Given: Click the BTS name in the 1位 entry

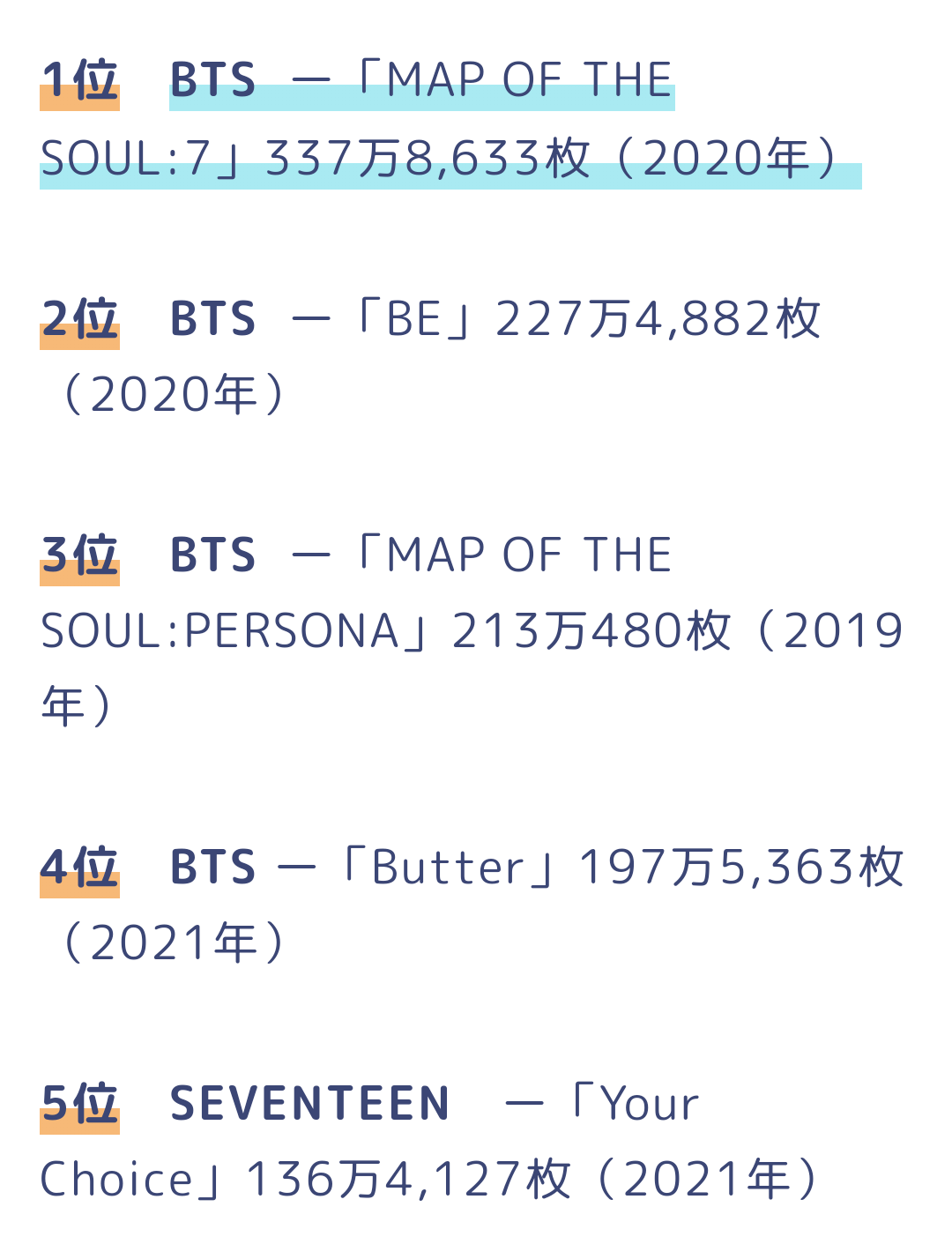Looking at the screenshot, I should 212,81.
